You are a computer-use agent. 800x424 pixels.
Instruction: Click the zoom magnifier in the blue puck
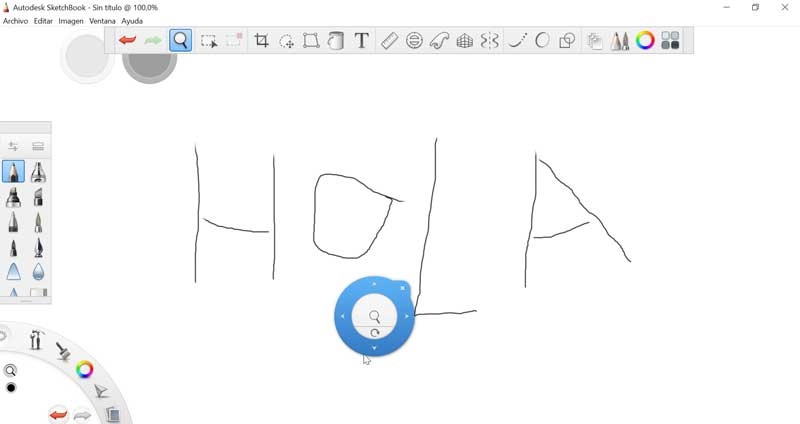coord(374,317)
